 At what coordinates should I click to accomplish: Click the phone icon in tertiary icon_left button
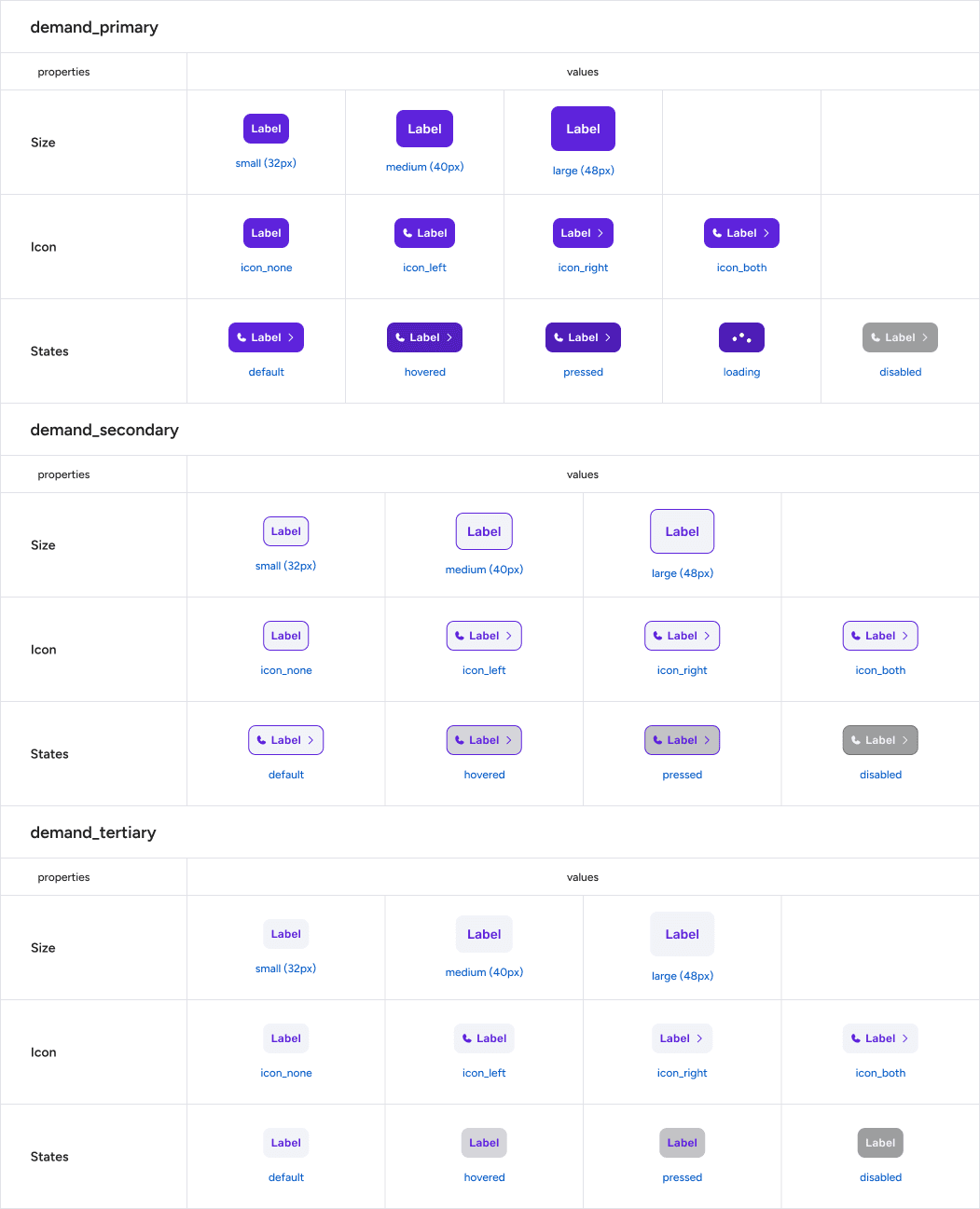pos(467,1038)
